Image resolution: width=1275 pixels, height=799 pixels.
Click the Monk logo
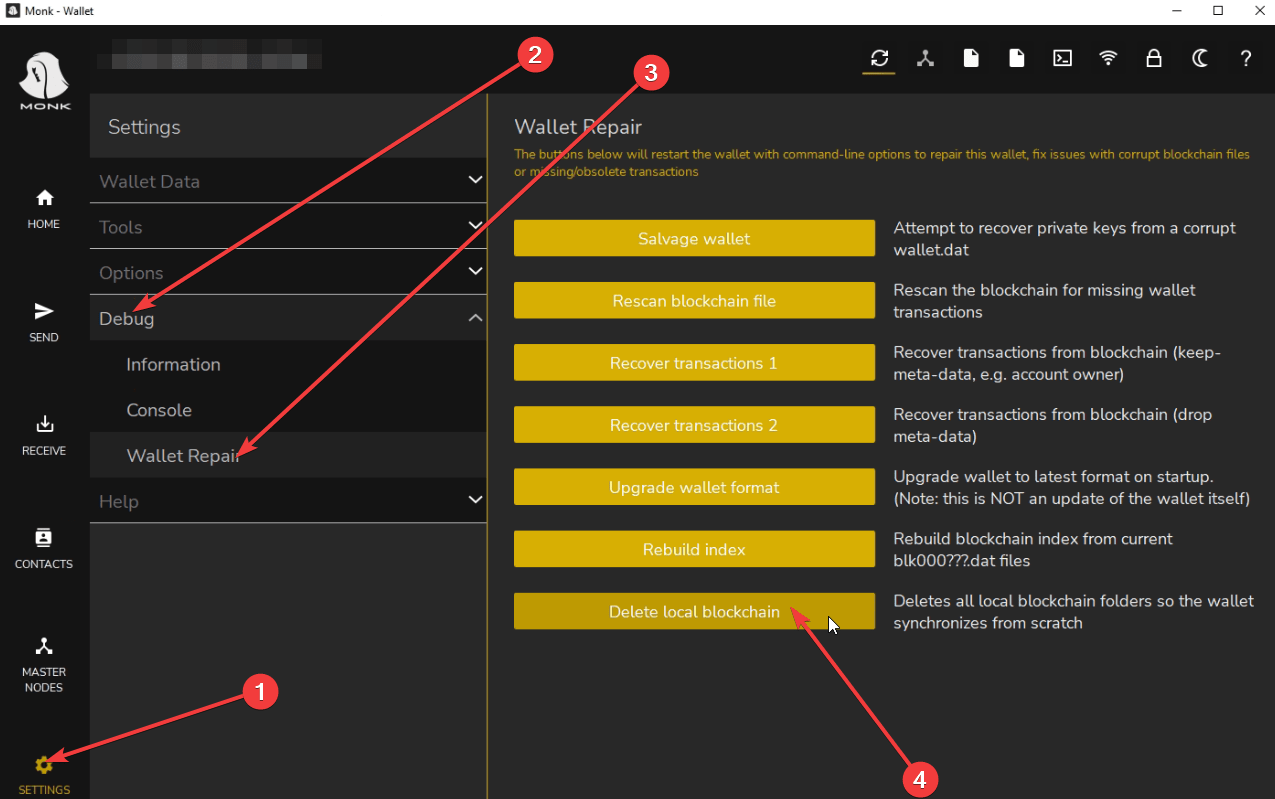[x=43, y=80]
